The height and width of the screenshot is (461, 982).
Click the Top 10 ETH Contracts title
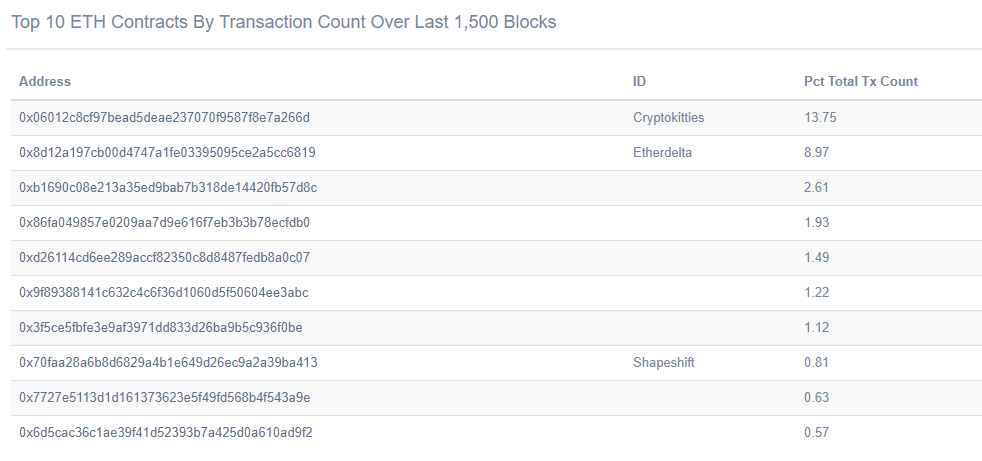click(x=284, y=22)
